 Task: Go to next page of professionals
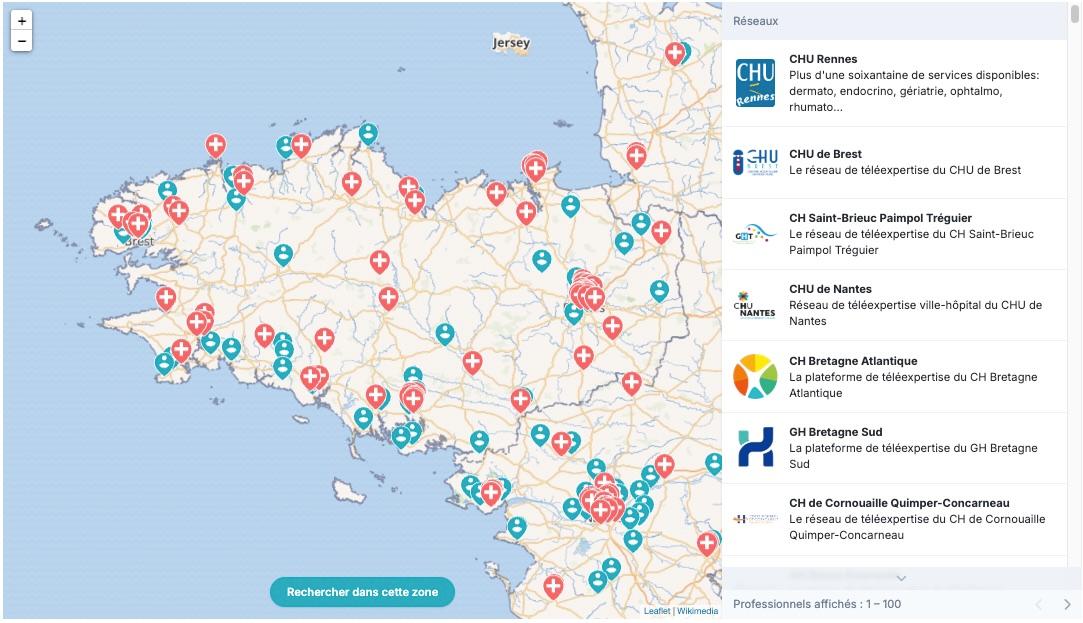[1067, 604]
